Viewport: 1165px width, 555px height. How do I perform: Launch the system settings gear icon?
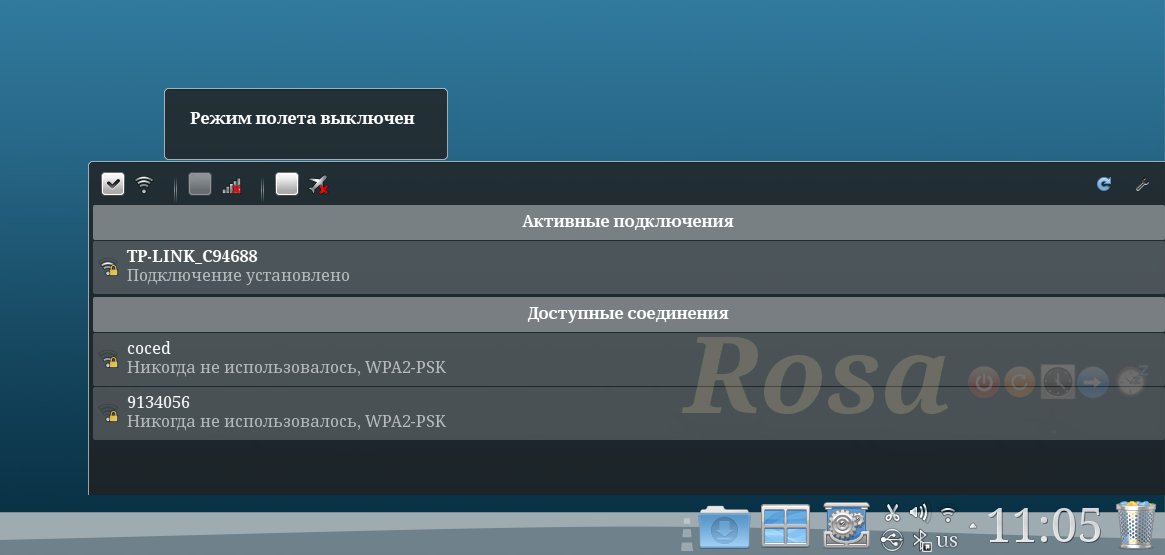click(x=846, y=525)
